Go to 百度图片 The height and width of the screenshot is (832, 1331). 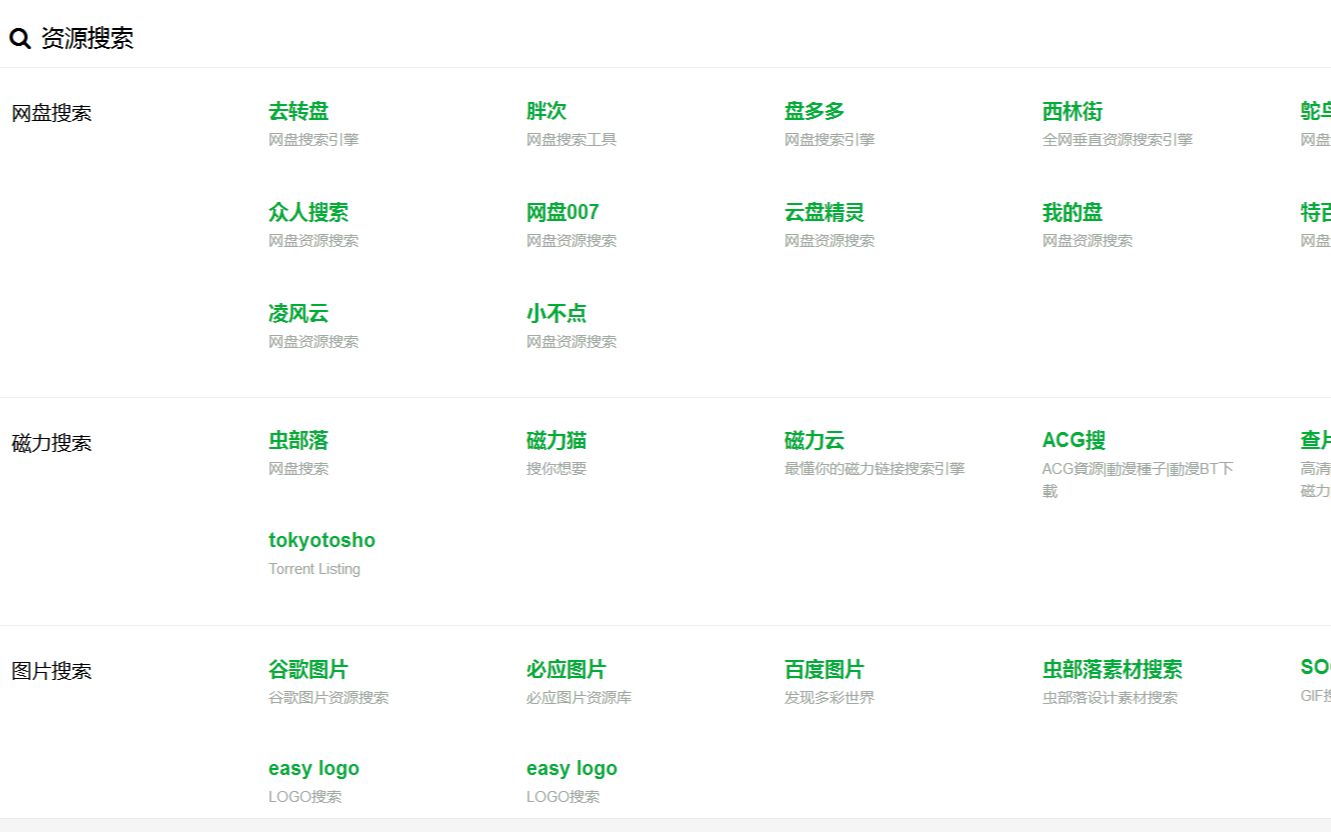pos(824,669)
